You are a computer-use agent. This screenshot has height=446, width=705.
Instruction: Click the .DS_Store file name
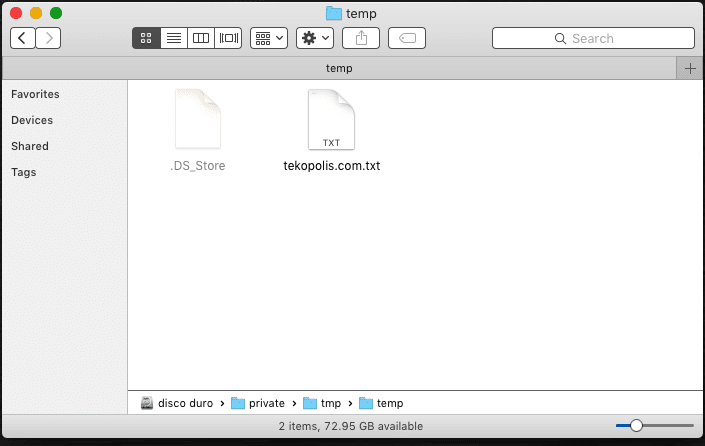tap(198, 166)
